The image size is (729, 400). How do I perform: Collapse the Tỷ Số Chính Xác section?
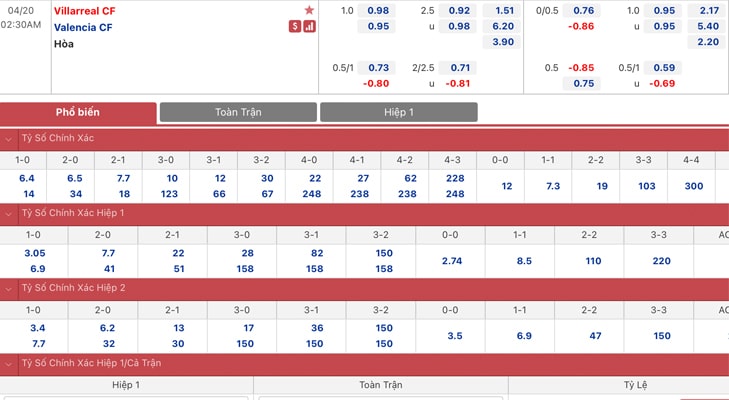click(8, 139)
